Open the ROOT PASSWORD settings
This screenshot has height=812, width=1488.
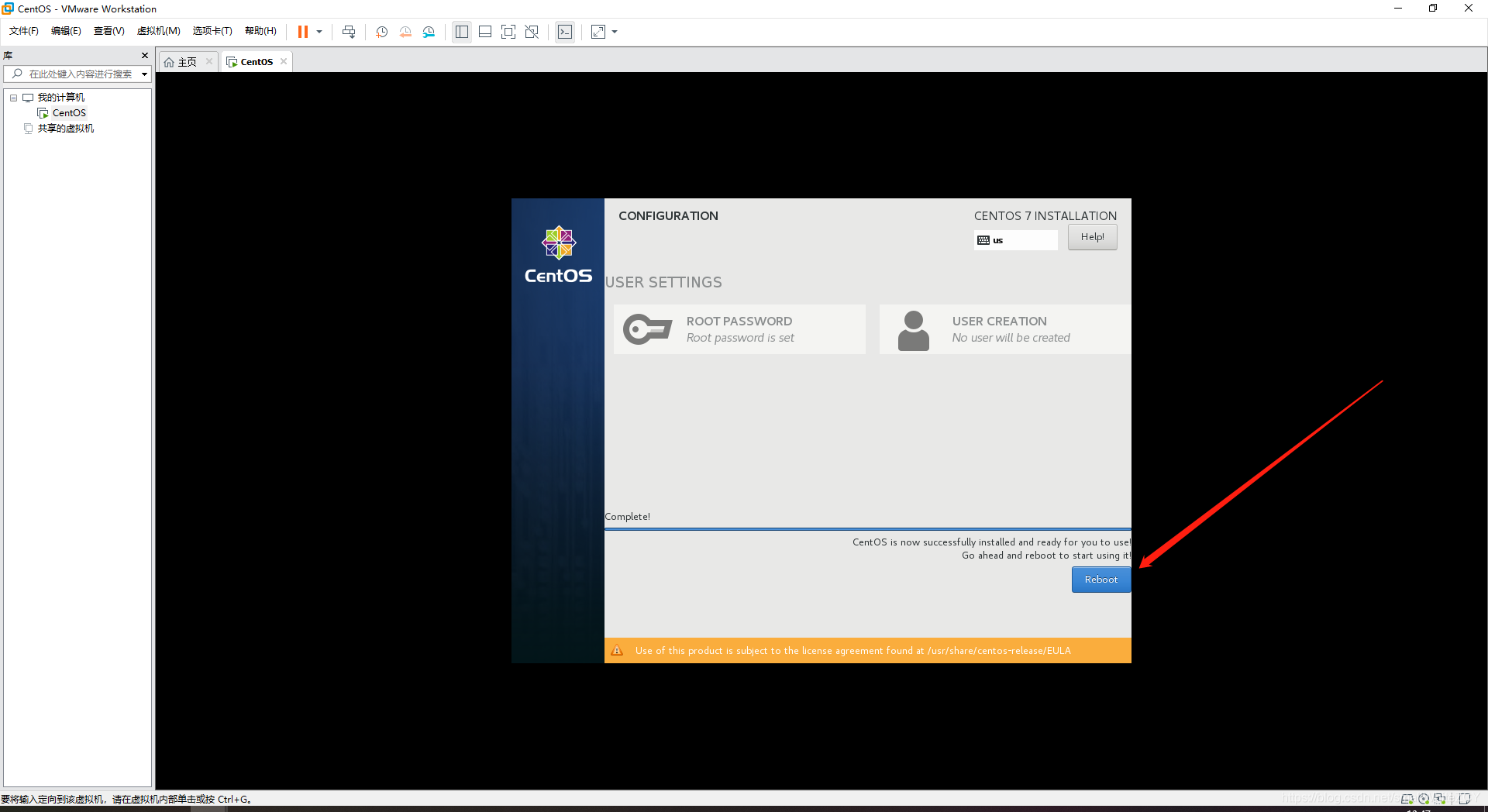(739, 329)
